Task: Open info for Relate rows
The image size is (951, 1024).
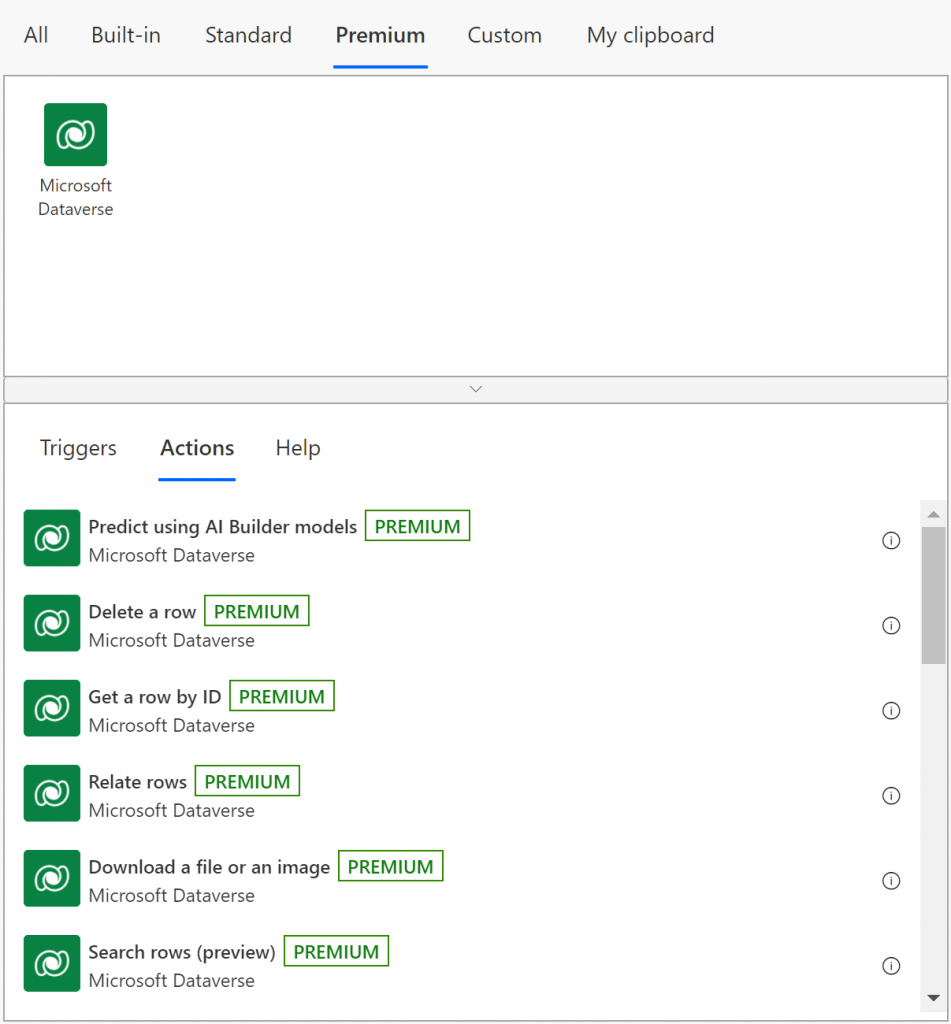Action: [x=891, y=795]
